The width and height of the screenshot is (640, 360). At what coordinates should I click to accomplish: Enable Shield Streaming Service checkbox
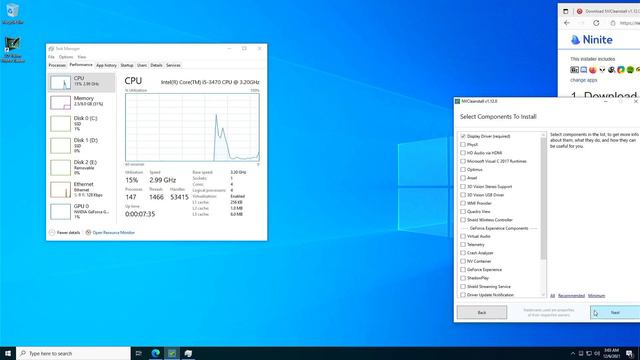click(x=463, y=287)
